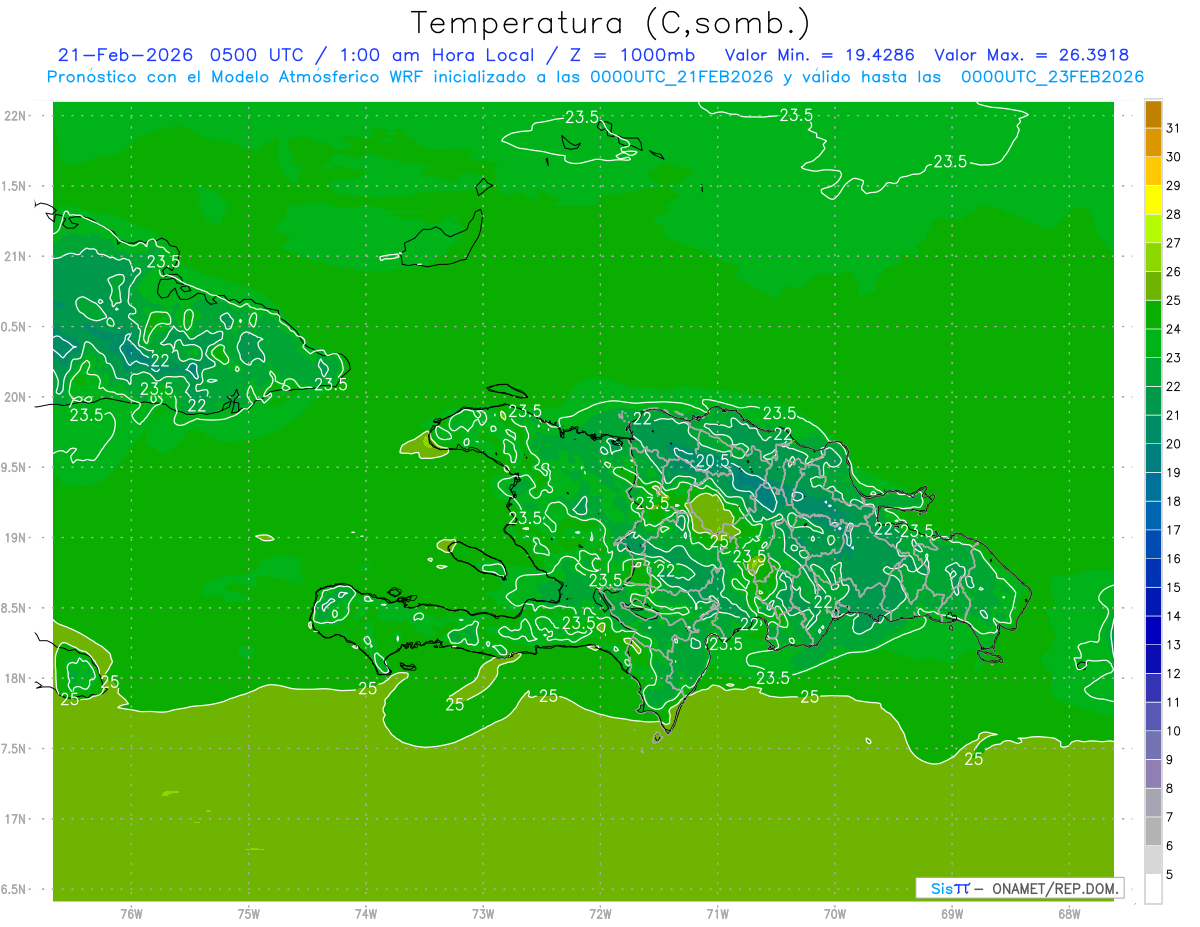Click the "70W" longitude axis label
Viewport: 1200px width, 927px height.
(x=835, y=913)
